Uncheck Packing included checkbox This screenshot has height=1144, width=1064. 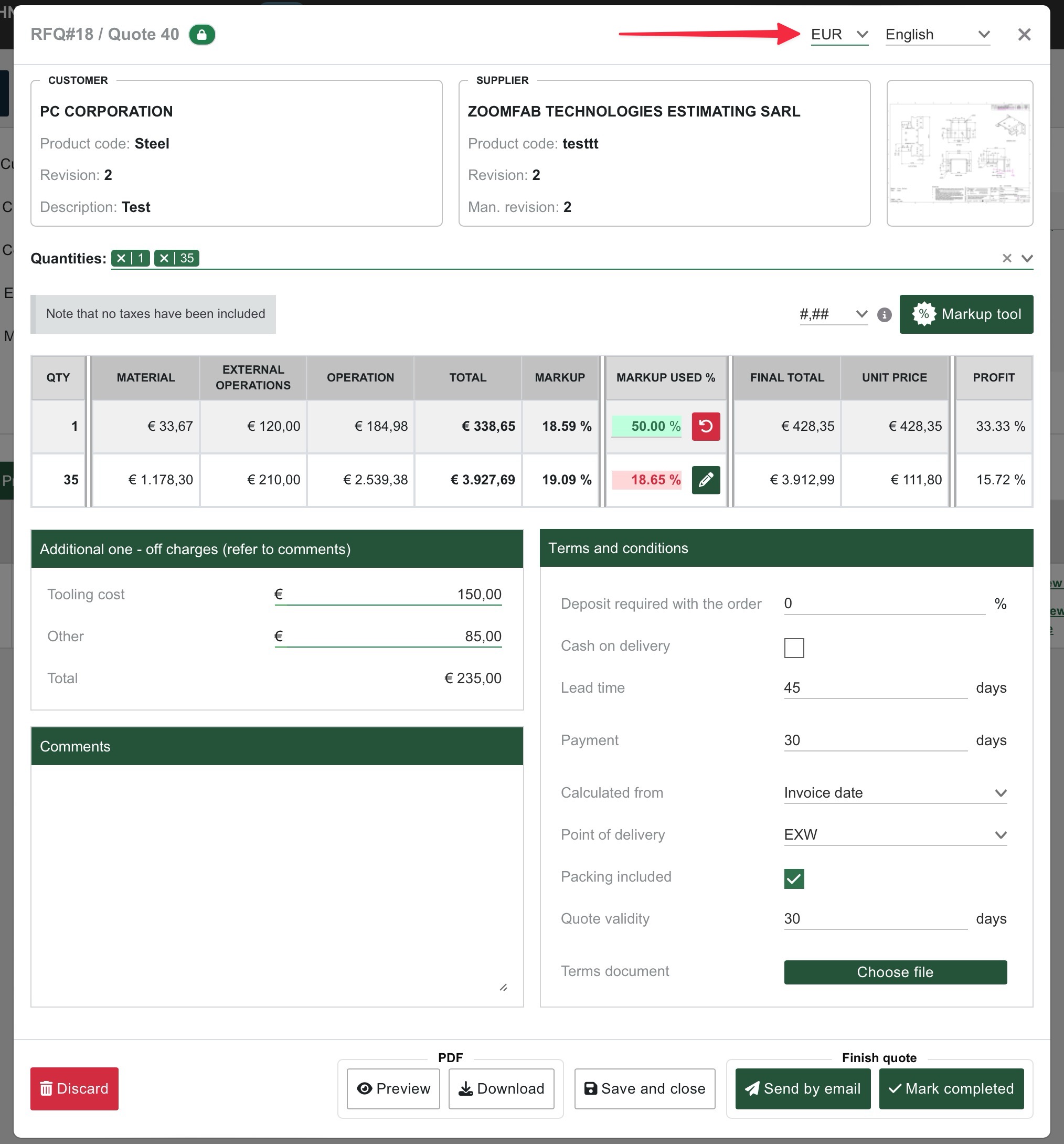click(x=793, y=878)
